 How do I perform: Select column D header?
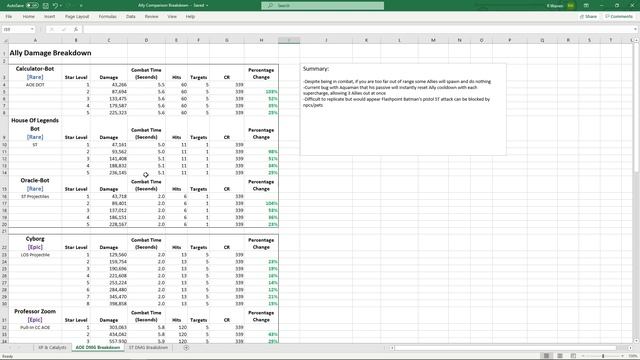pos(146,40)
